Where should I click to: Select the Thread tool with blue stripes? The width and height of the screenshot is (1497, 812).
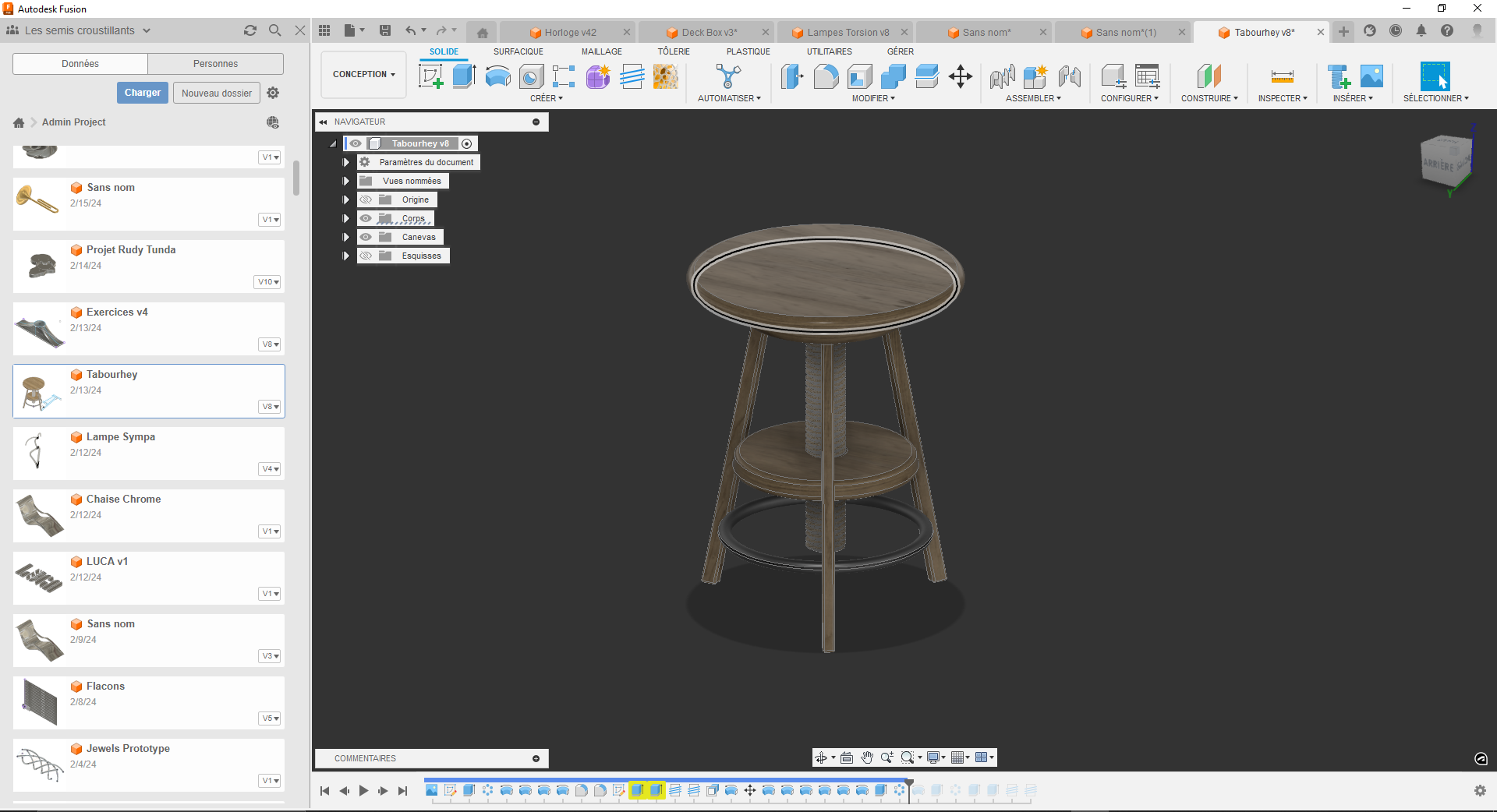point(632,76)
